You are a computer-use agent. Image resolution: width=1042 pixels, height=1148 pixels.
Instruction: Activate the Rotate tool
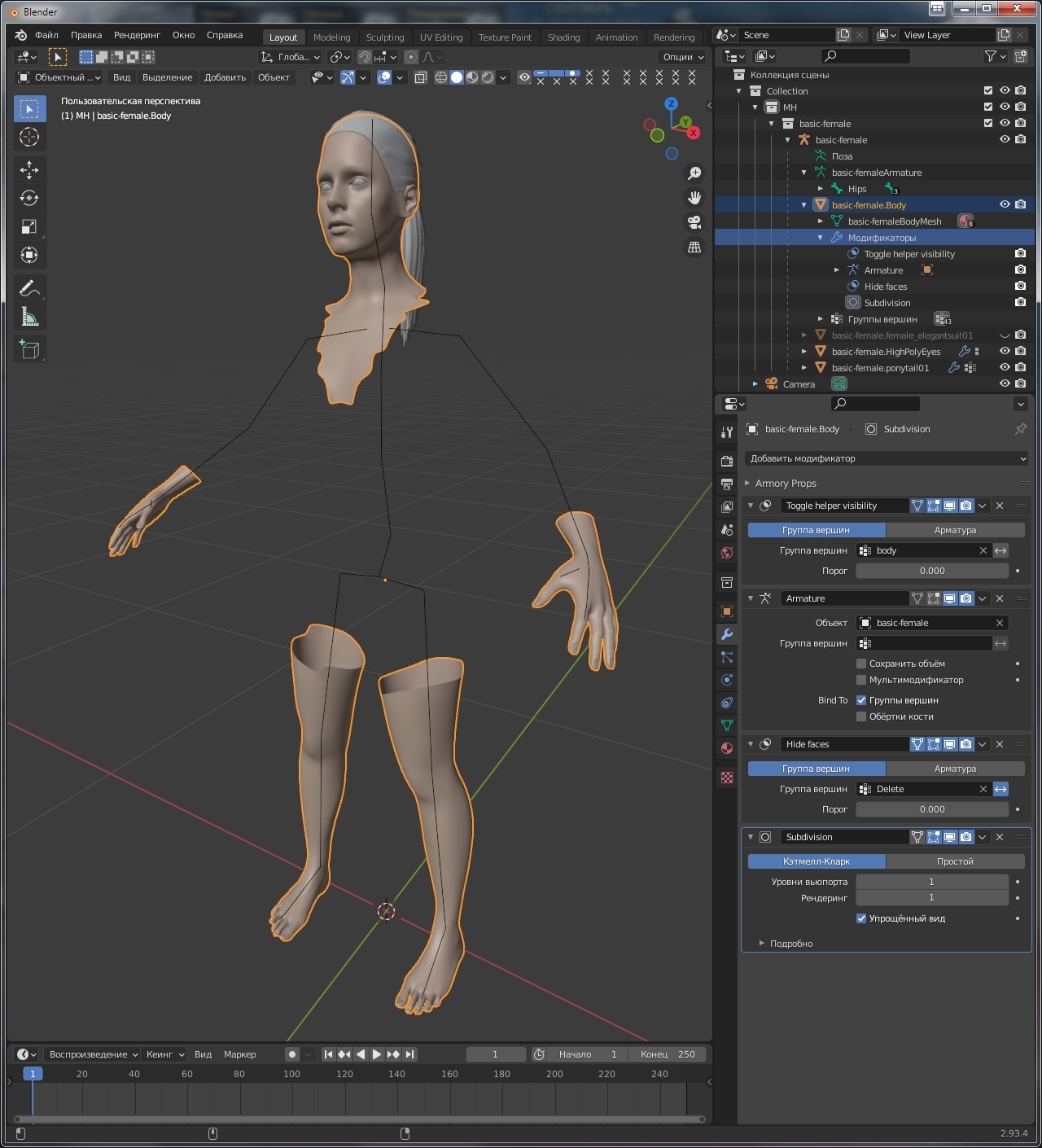[x=29, y=198]
